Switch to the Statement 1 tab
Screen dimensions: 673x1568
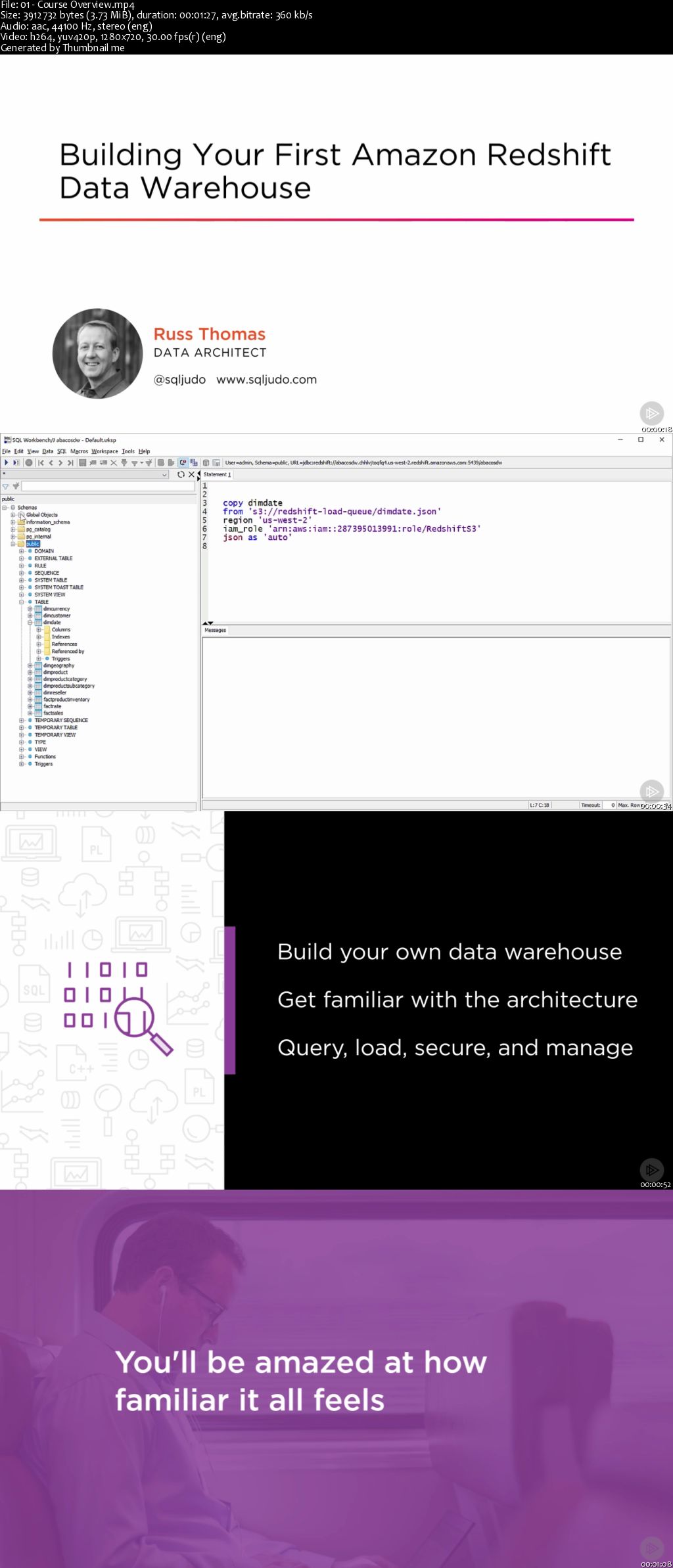(217, 474)
